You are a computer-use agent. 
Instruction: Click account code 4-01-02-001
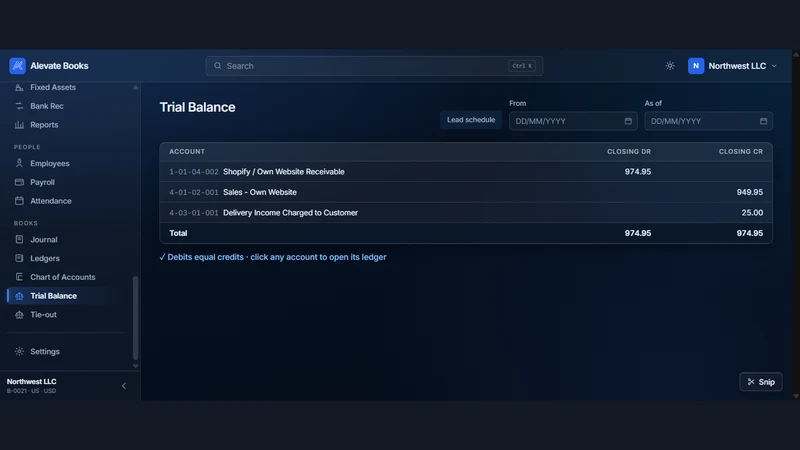click(x=194, y=192)
